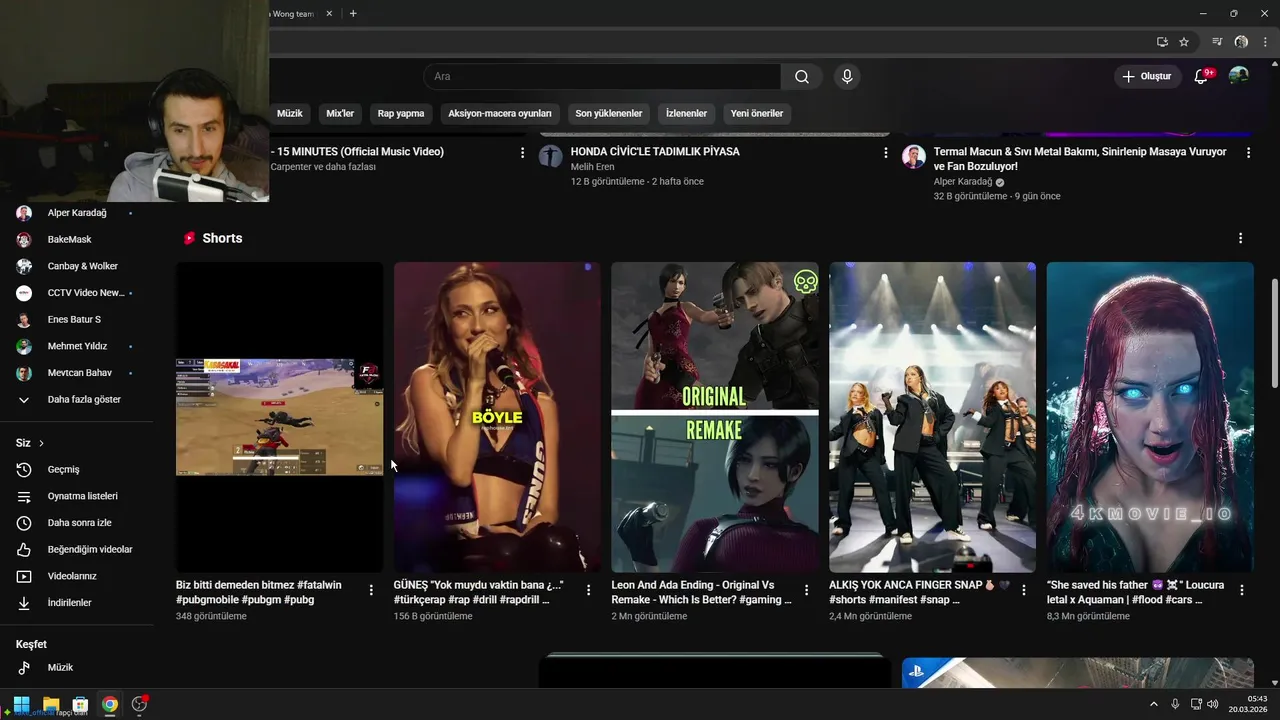This screenshot has width=1280, height=720.
Task: Click the Chrome taskbar icon
Action: click(x=110, y=704)
